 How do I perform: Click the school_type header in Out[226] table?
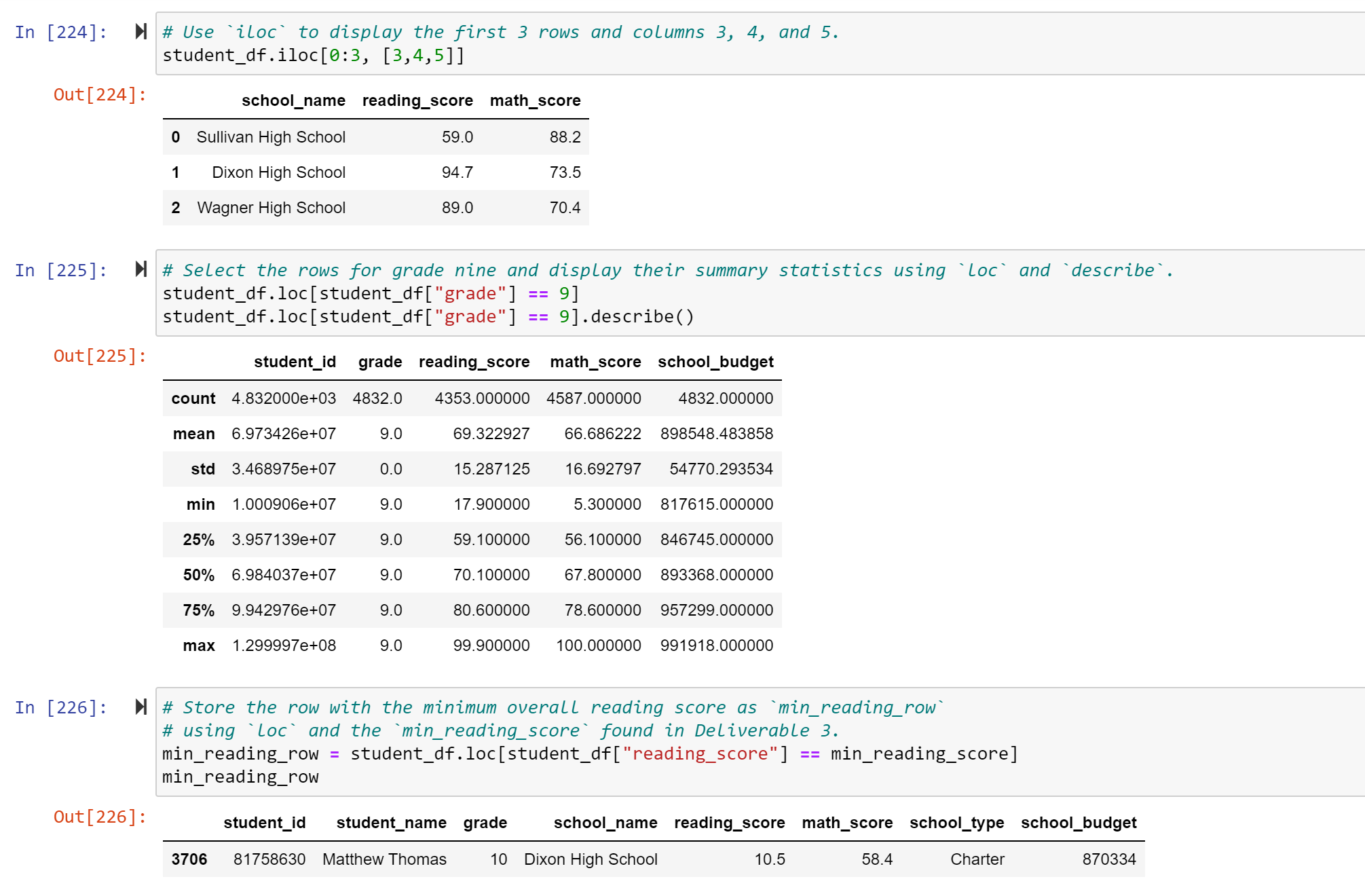point(956,823)
